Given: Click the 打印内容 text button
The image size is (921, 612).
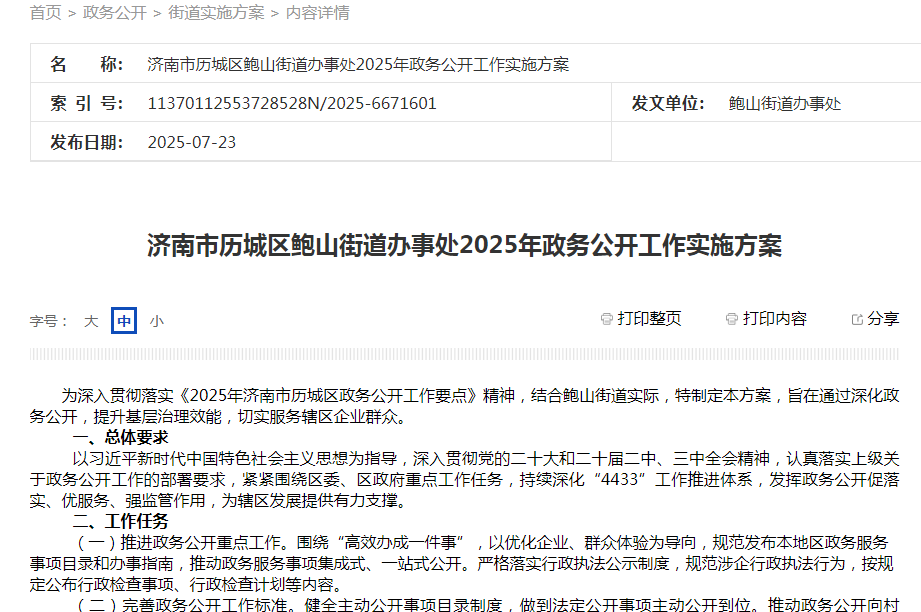Looking at the screenshot, I should [775, 319].
